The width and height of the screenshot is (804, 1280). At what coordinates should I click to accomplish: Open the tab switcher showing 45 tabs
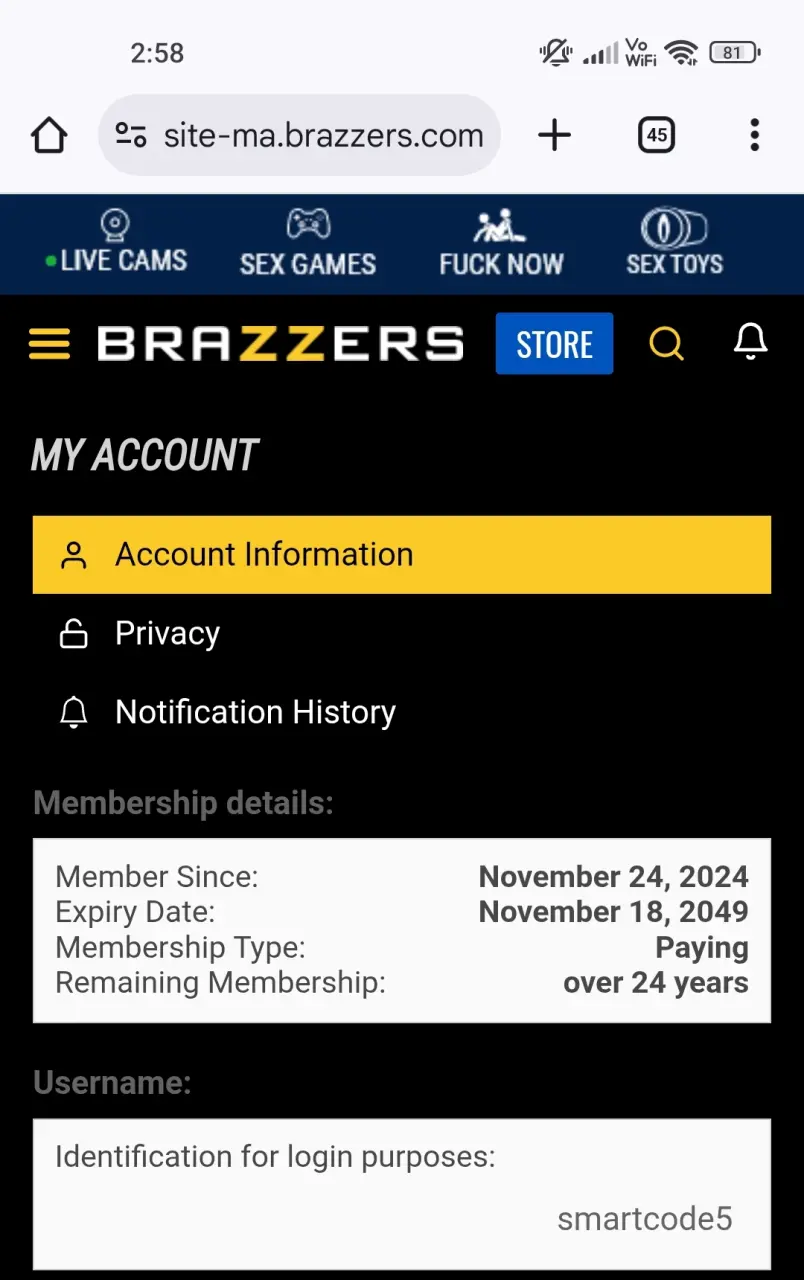657,135
